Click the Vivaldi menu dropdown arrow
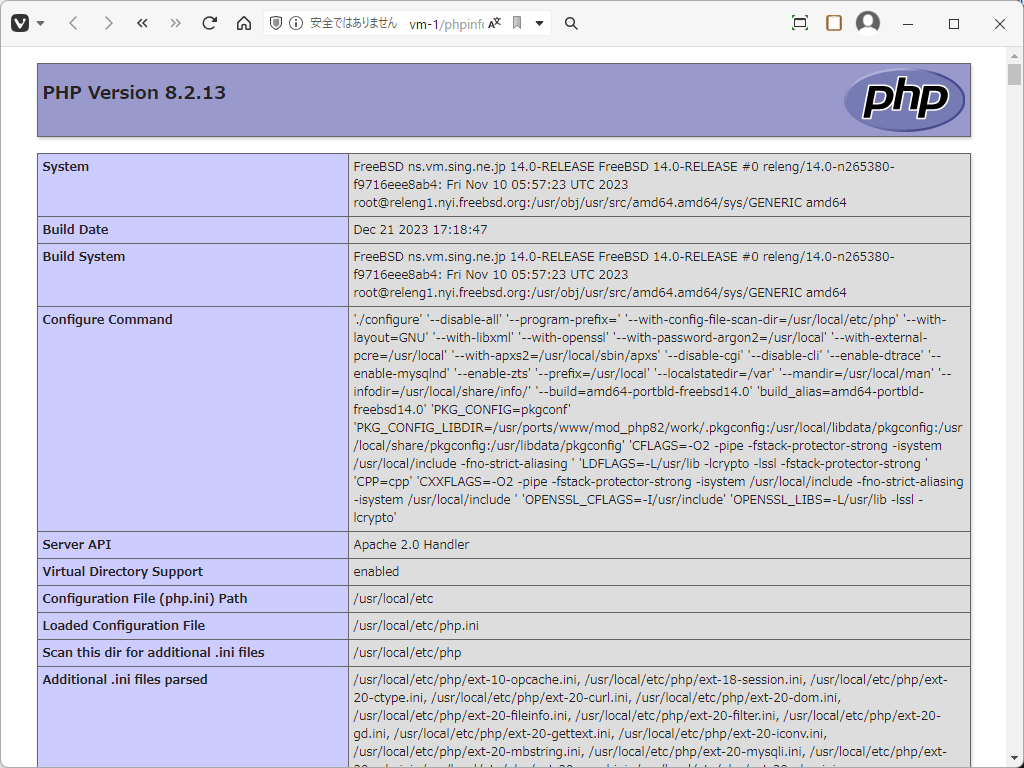The image size is (1024, 768). point(40,24)
